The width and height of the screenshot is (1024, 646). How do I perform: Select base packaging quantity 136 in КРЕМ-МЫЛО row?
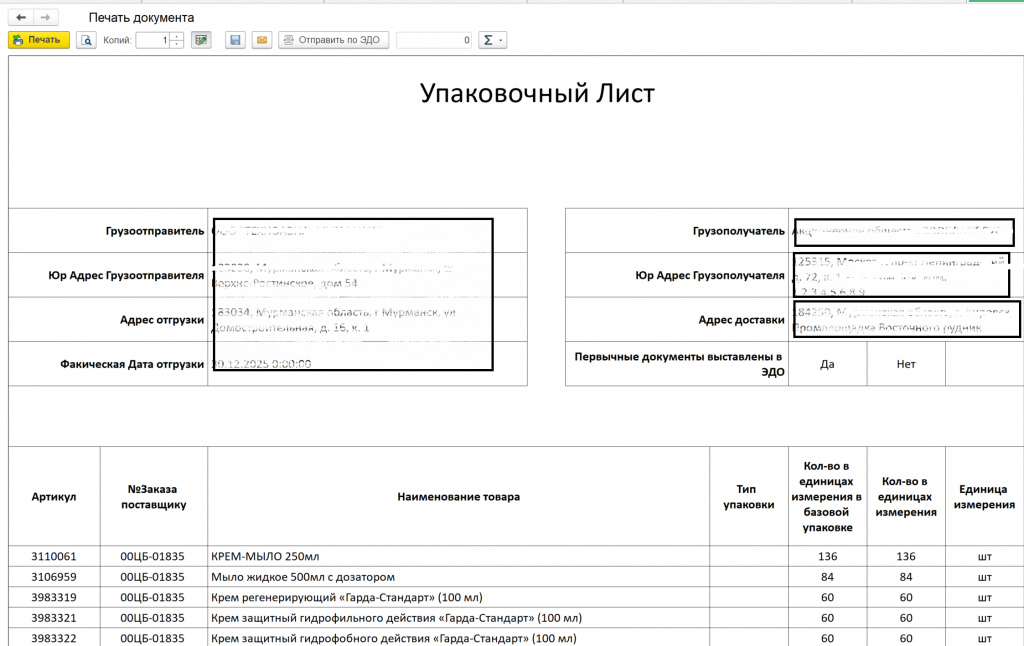point(827,557)
